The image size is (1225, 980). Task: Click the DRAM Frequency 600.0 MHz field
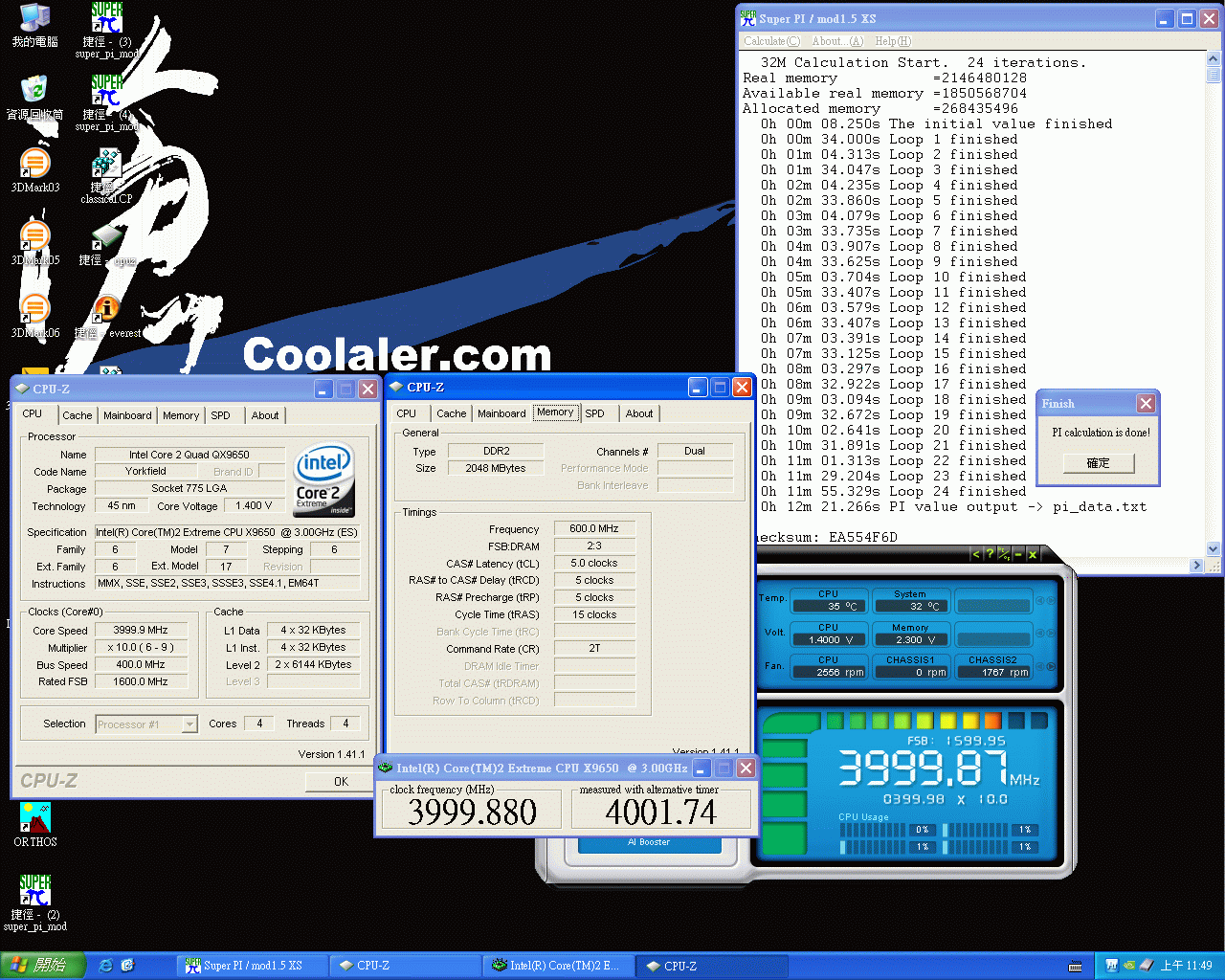pyautogui.click(x=594, y=528)
